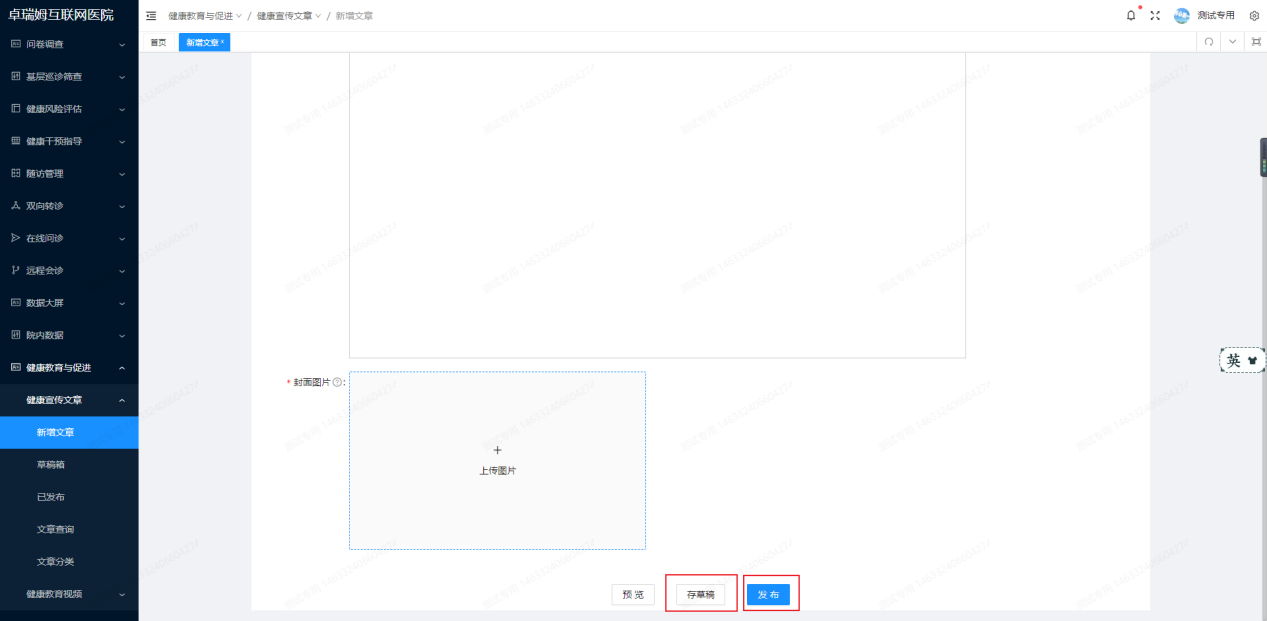Click the user avatar picture
The image size is (1267, 621).
(1182, 16)
